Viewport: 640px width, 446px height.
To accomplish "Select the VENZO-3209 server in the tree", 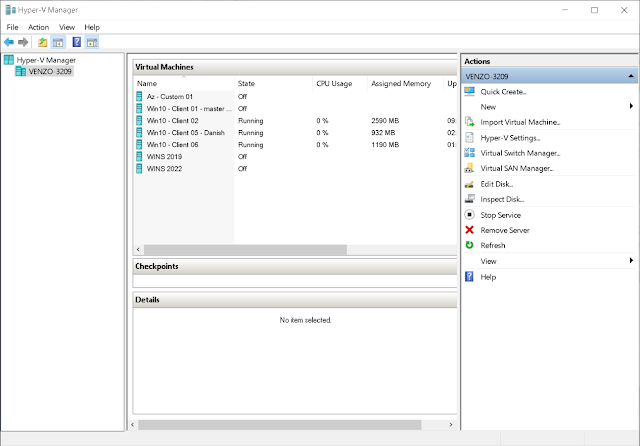I will 50,71.
